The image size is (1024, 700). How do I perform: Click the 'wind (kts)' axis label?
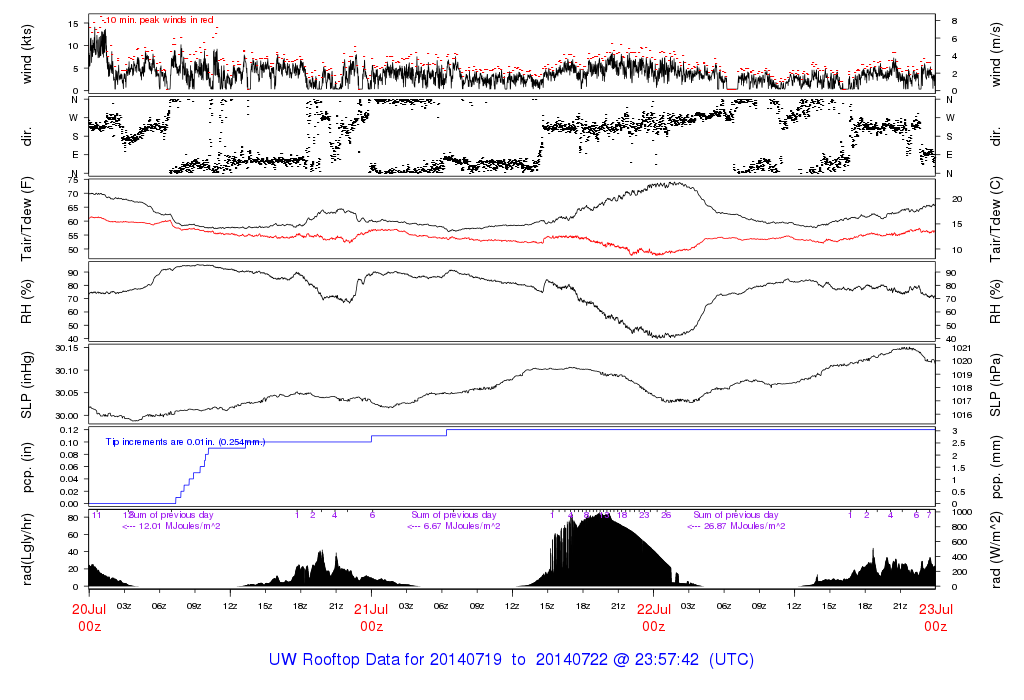tap(28, 53)
